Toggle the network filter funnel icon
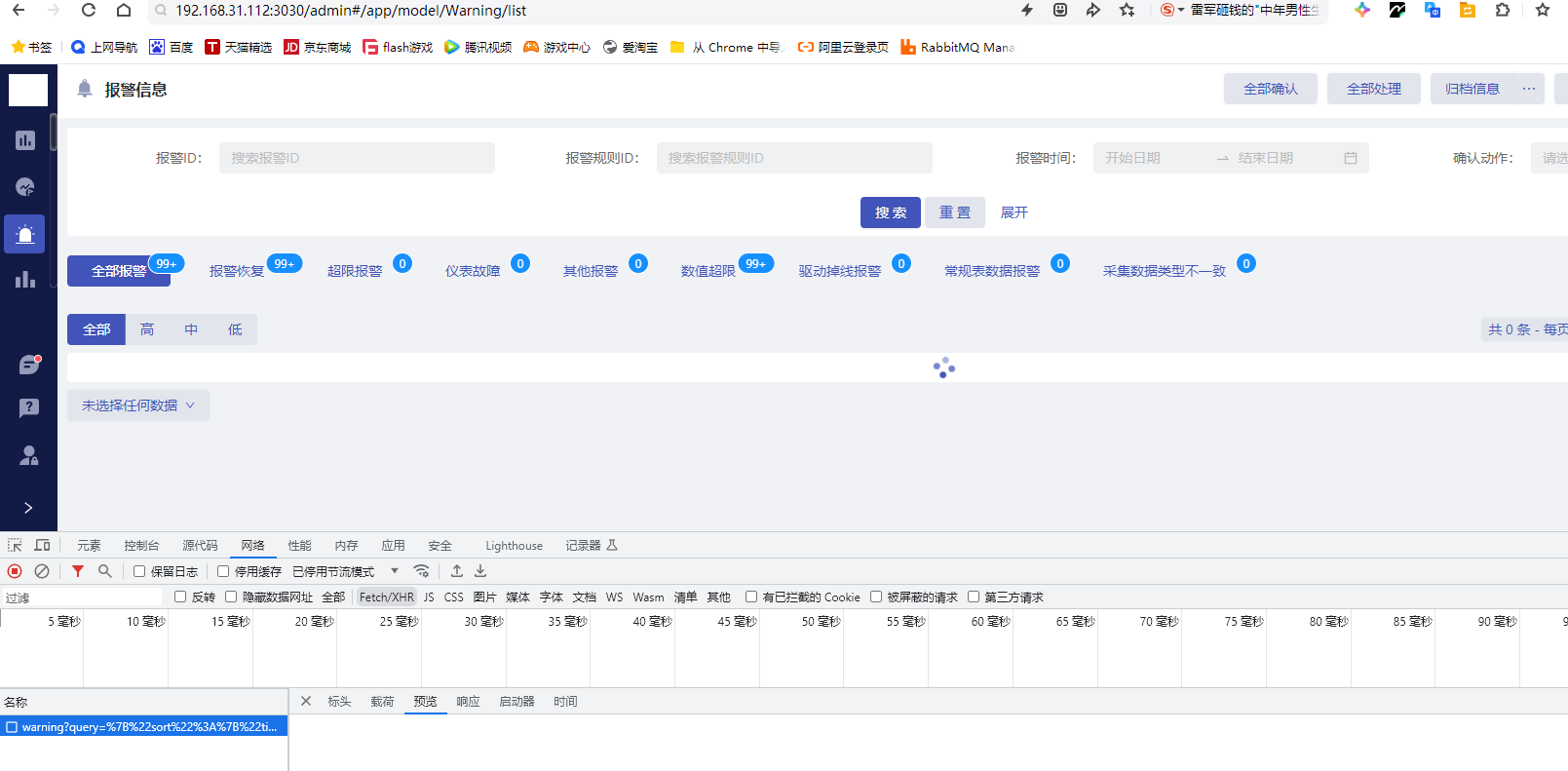Viewport: 1568px width, 771px height. tap(77, 571)
